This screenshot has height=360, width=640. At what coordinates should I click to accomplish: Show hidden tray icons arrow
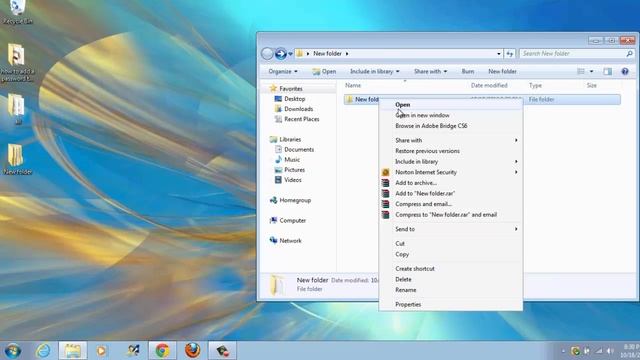[563, 351]
